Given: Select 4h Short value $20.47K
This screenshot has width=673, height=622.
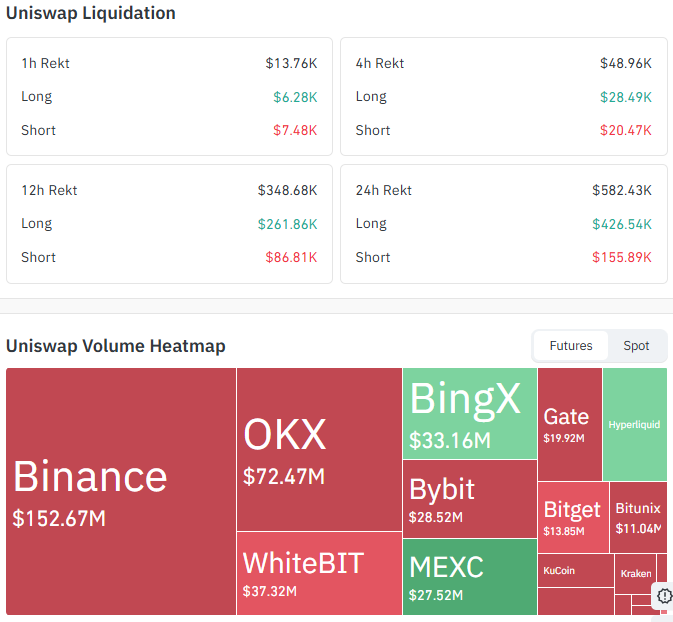Looking at the screenshot, I should pos(626,130).
